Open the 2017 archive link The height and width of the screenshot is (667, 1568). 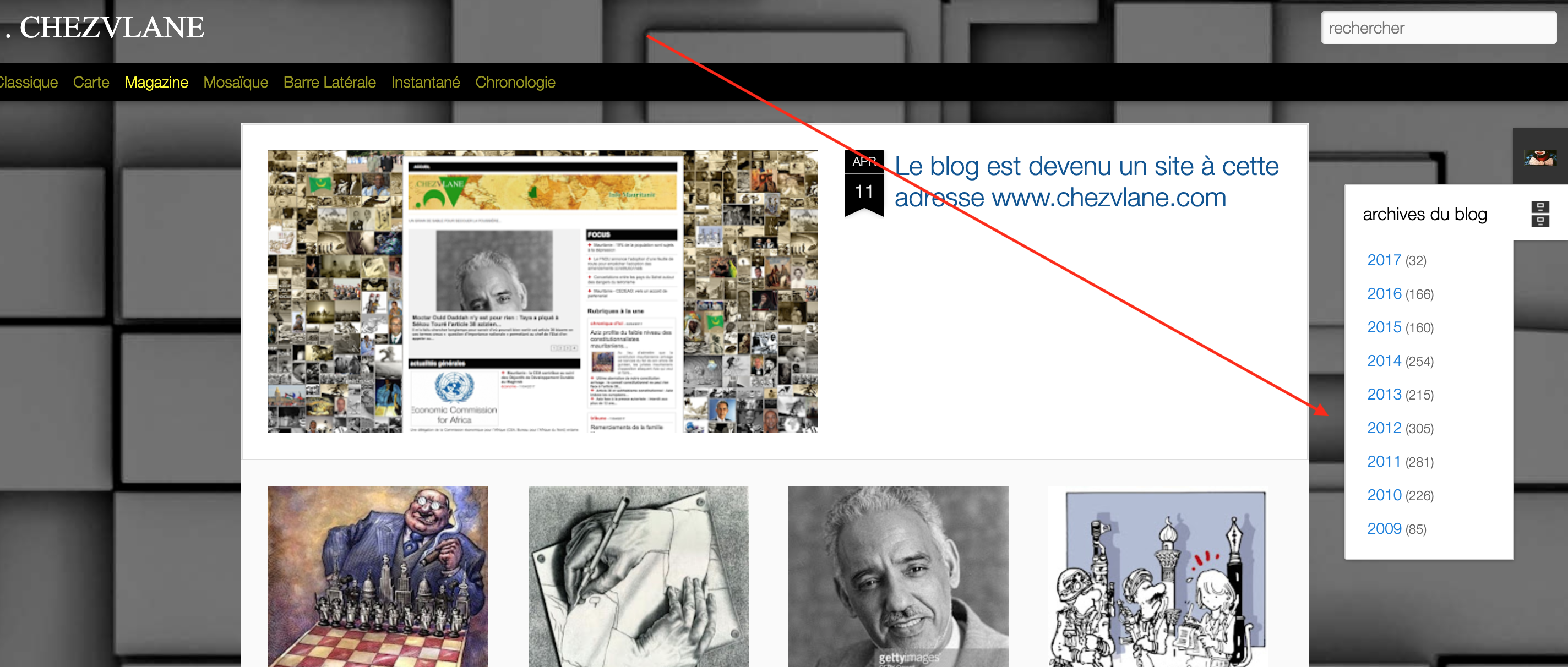(x=1384, y=260)
